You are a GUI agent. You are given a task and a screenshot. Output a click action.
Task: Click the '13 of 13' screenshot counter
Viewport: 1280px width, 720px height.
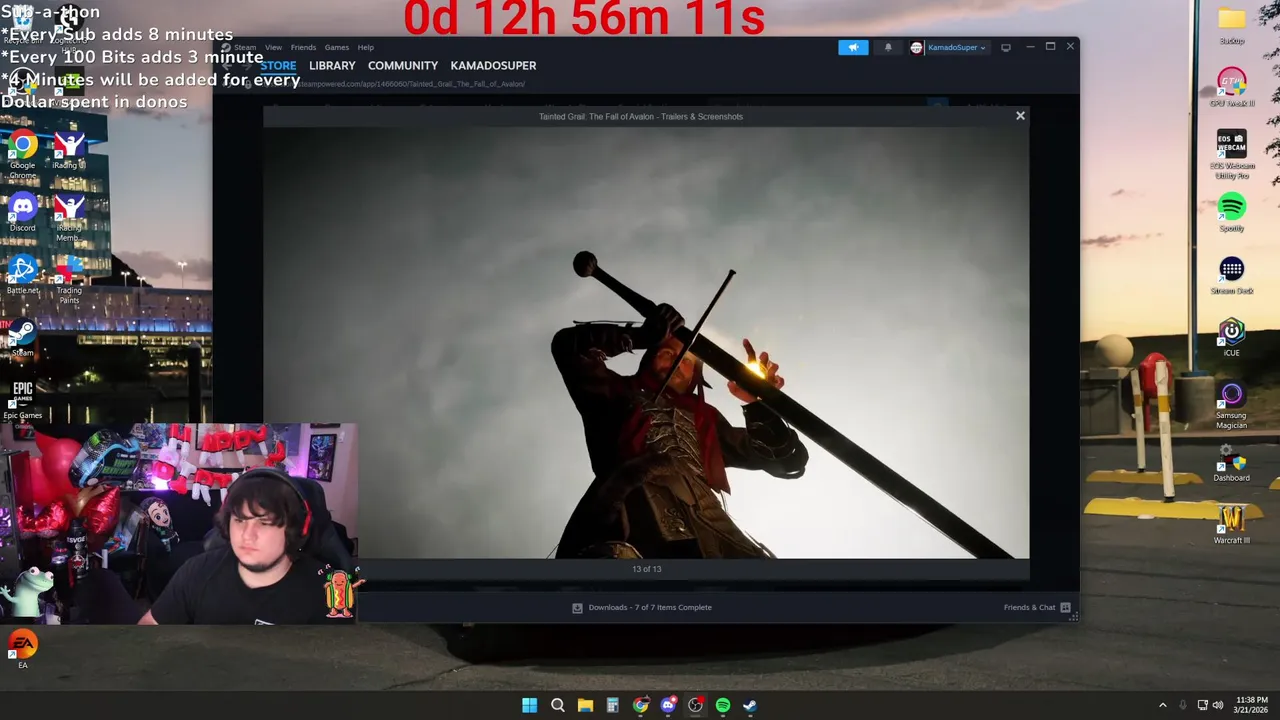pos(646,569)
